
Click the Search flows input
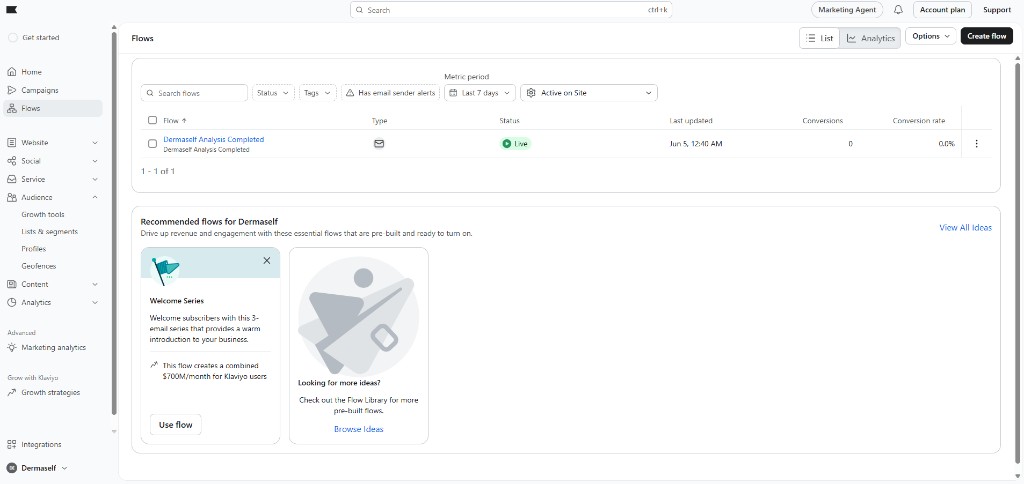tap(194, 93)
